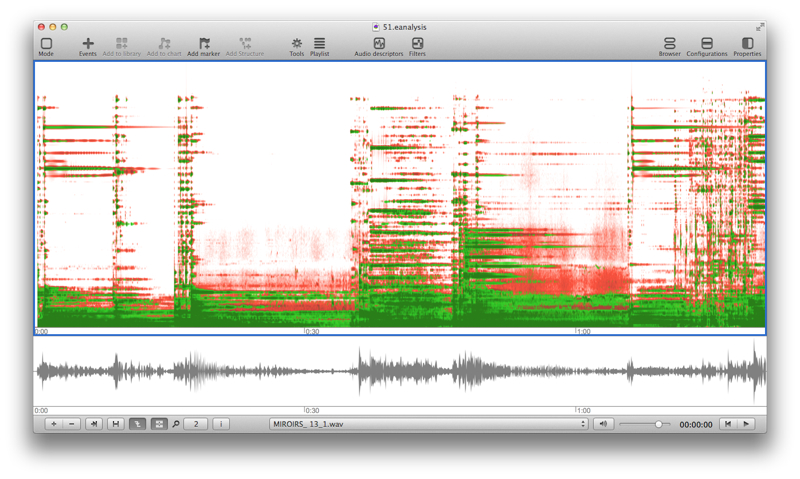Screen dimensions: 800x479
Task: Show the Configurations panel
Action: click(707, 43)
